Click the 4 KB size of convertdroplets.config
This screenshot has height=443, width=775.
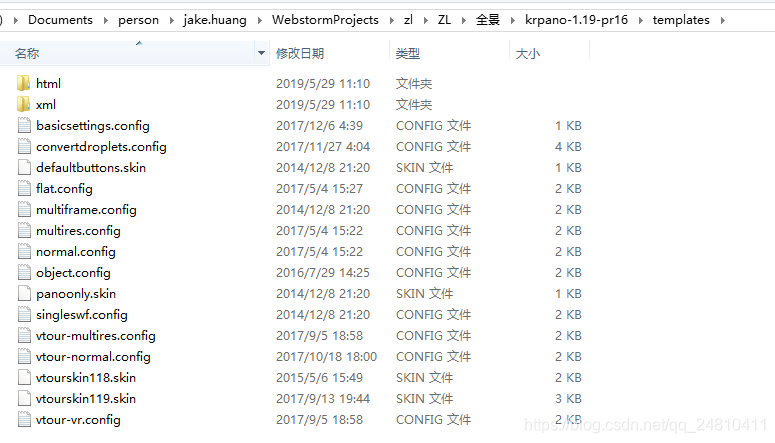click(568, 146)
